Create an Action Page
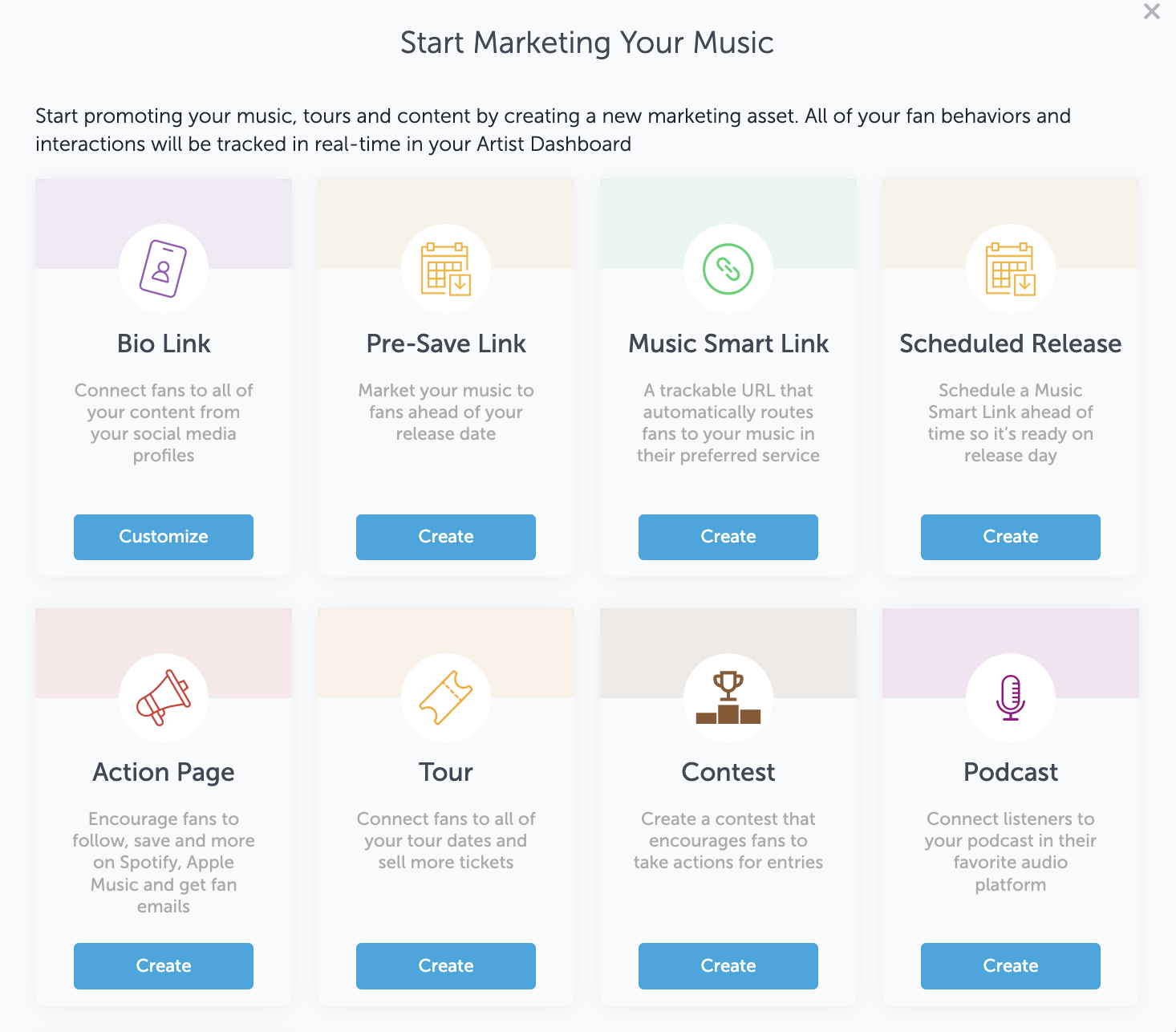 [x=164, y=966]
